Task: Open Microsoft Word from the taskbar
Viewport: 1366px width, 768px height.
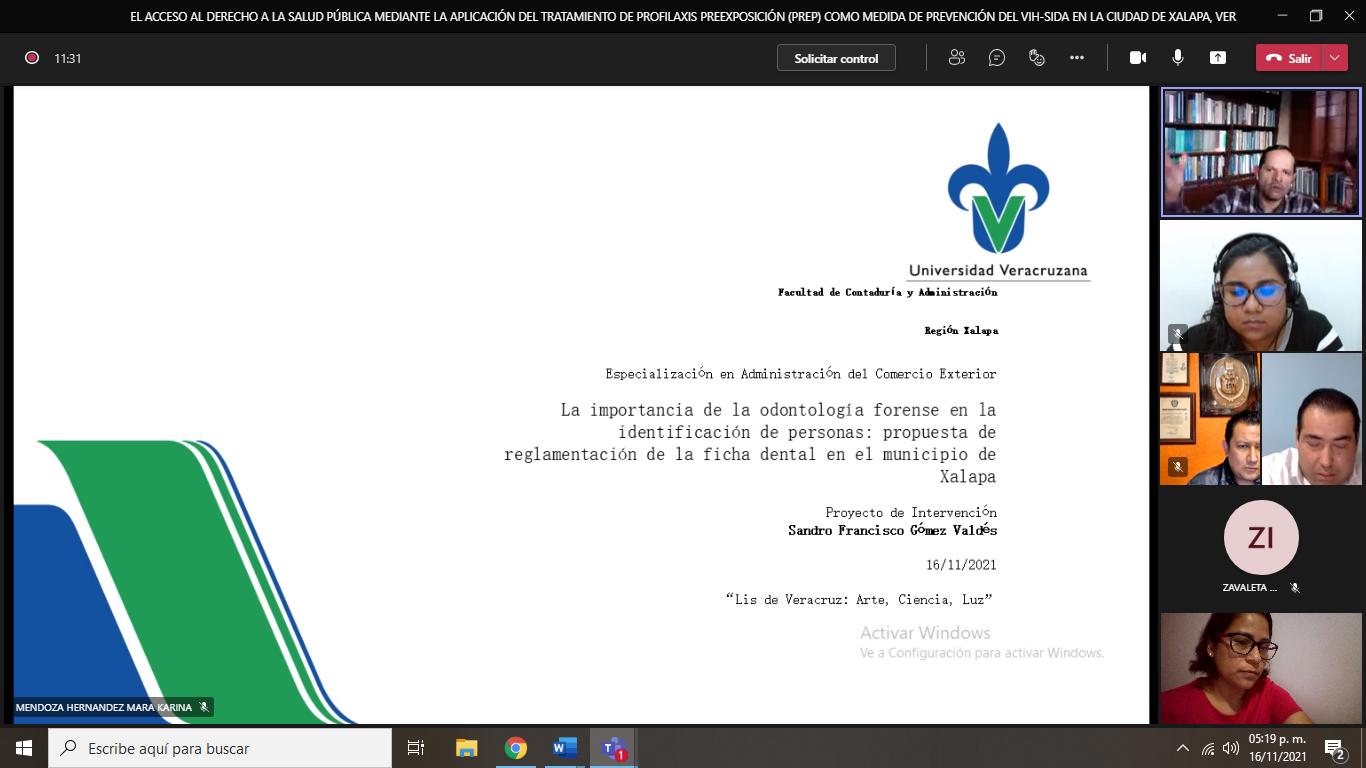Action: [565, 748]
